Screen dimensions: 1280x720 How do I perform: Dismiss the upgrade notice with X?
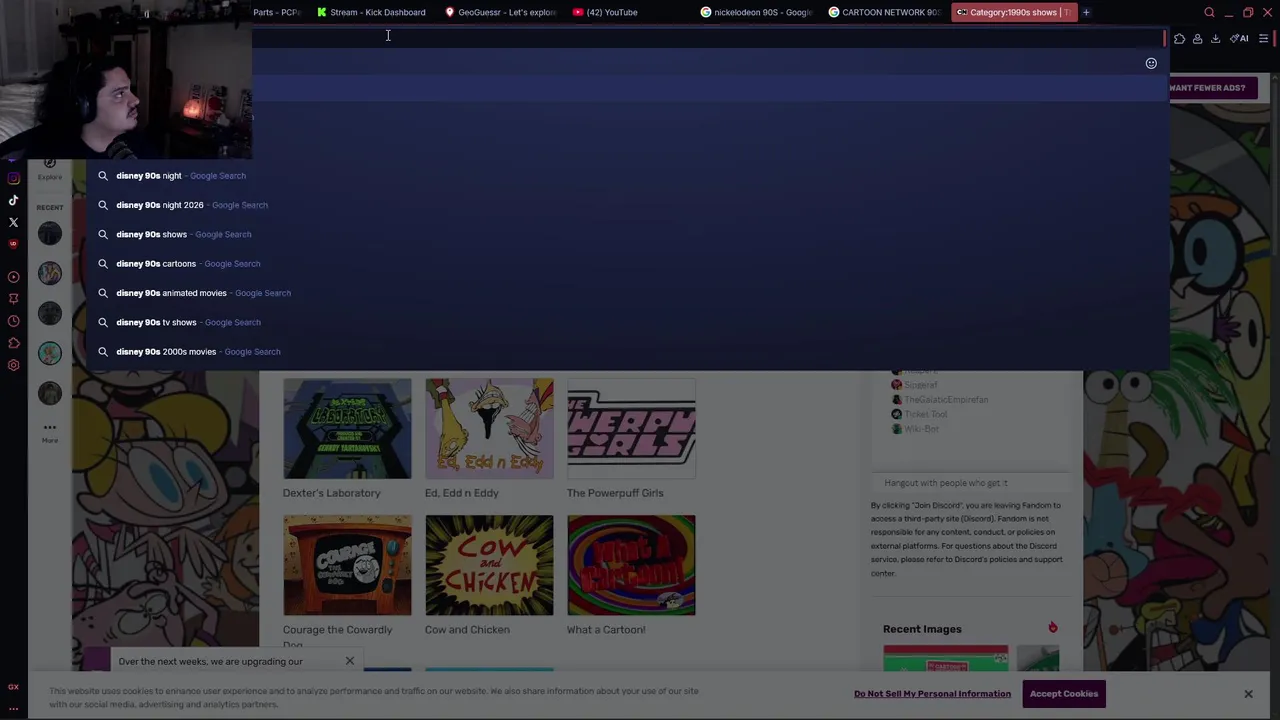tap(349, 661)
